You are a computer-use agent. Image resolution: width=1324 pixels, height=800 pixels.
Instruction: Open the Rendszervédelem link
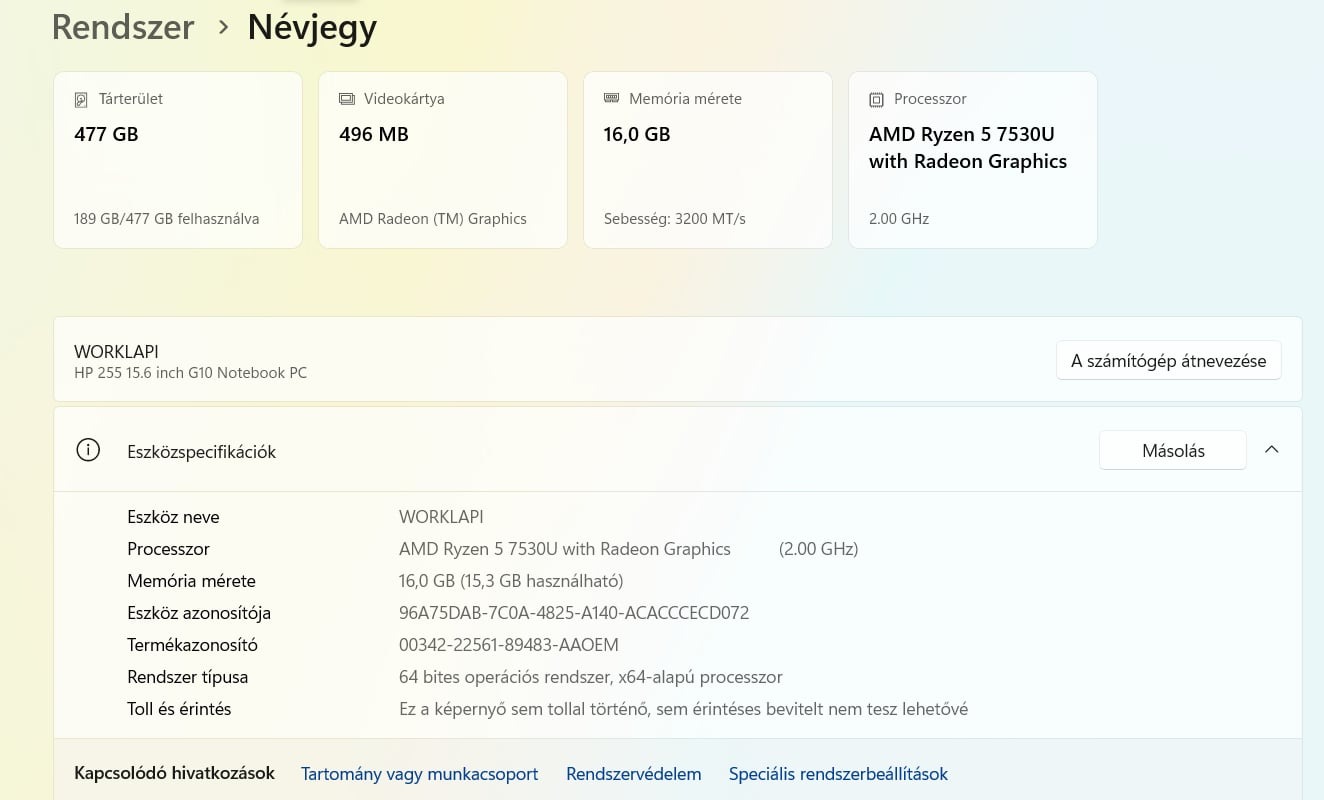[633, 774]
